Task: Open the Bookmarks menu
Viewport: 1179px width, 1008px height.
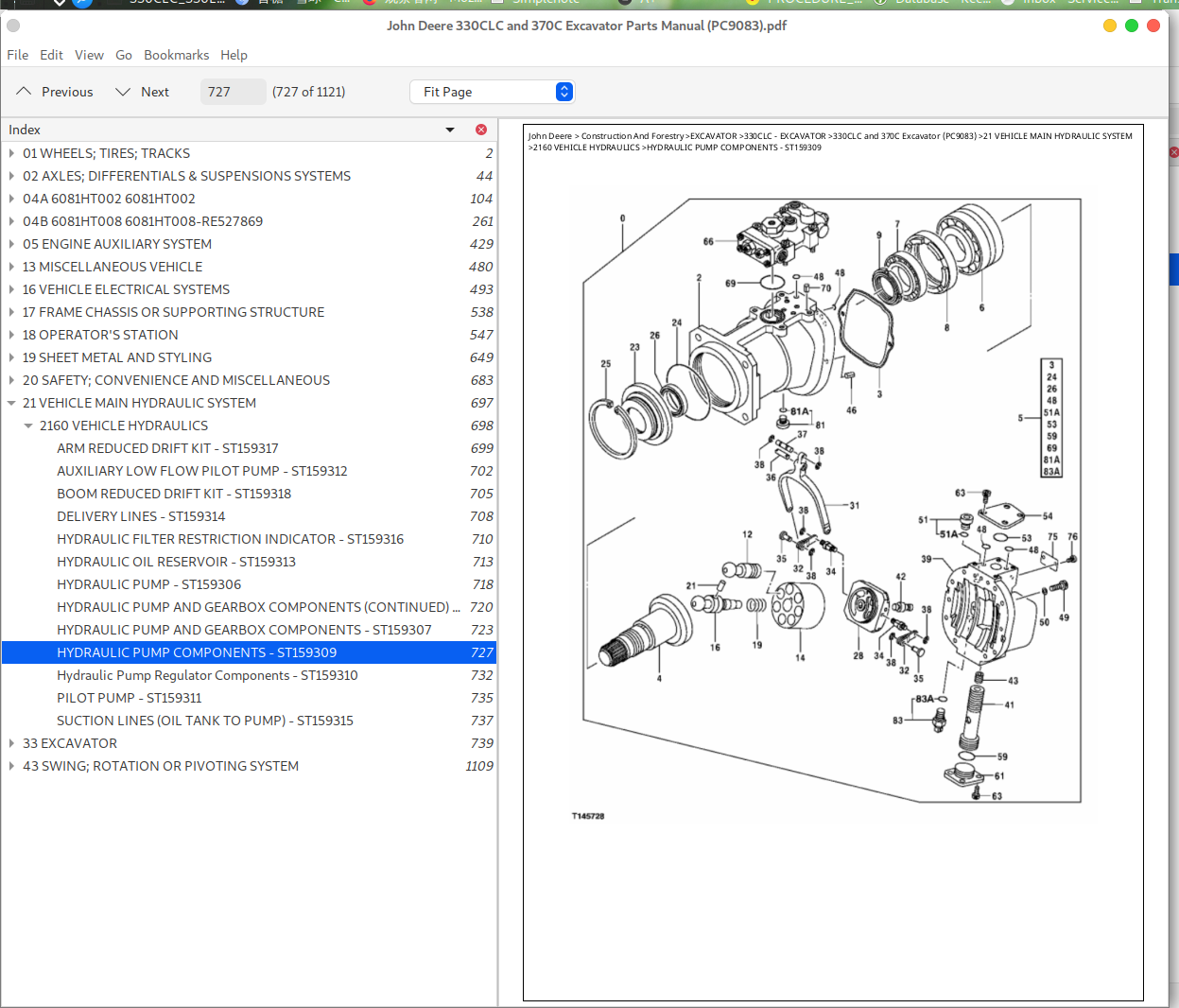Action: tap(176, 55)
